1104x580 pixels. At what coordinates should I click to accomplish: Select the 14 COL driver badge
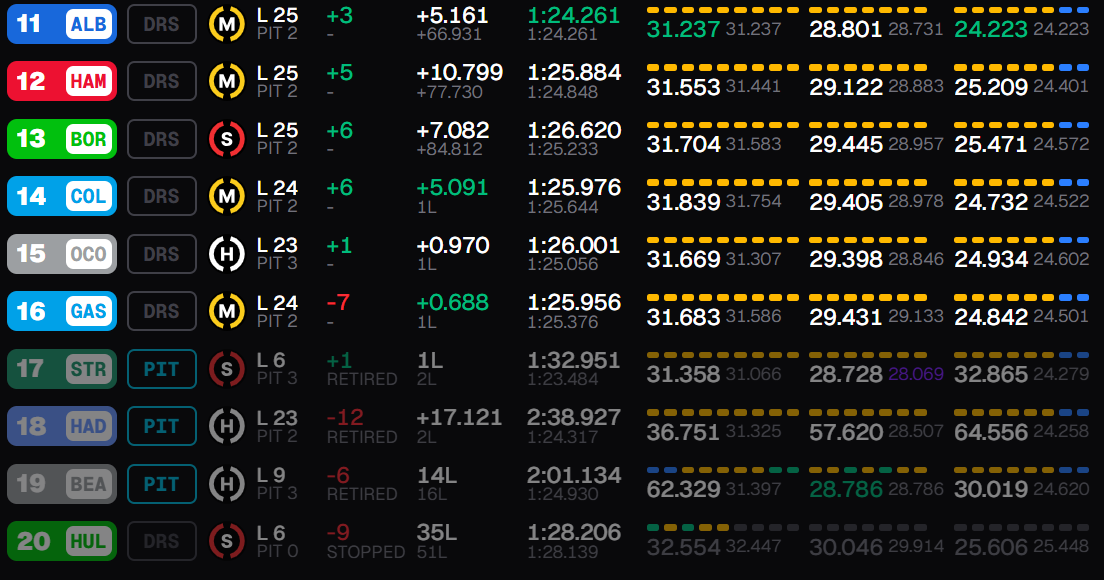pyautogui.click(x=62, y=196)
